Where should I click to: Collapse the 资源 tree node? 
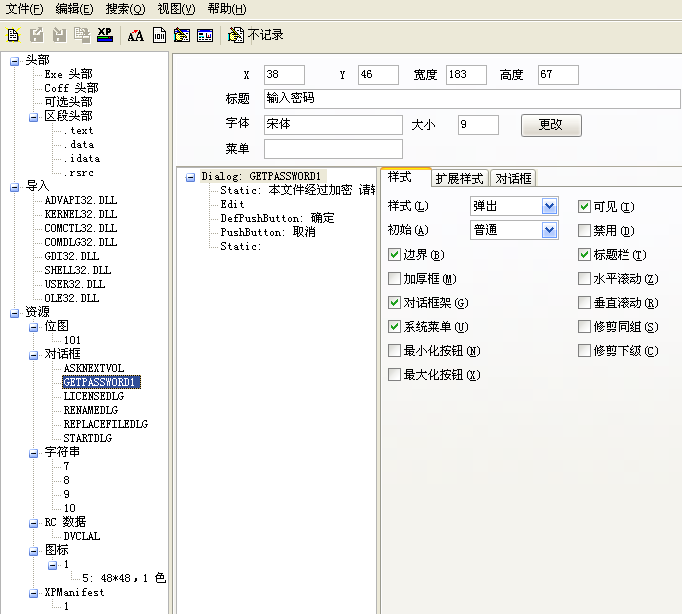click(x=14, y=313)
